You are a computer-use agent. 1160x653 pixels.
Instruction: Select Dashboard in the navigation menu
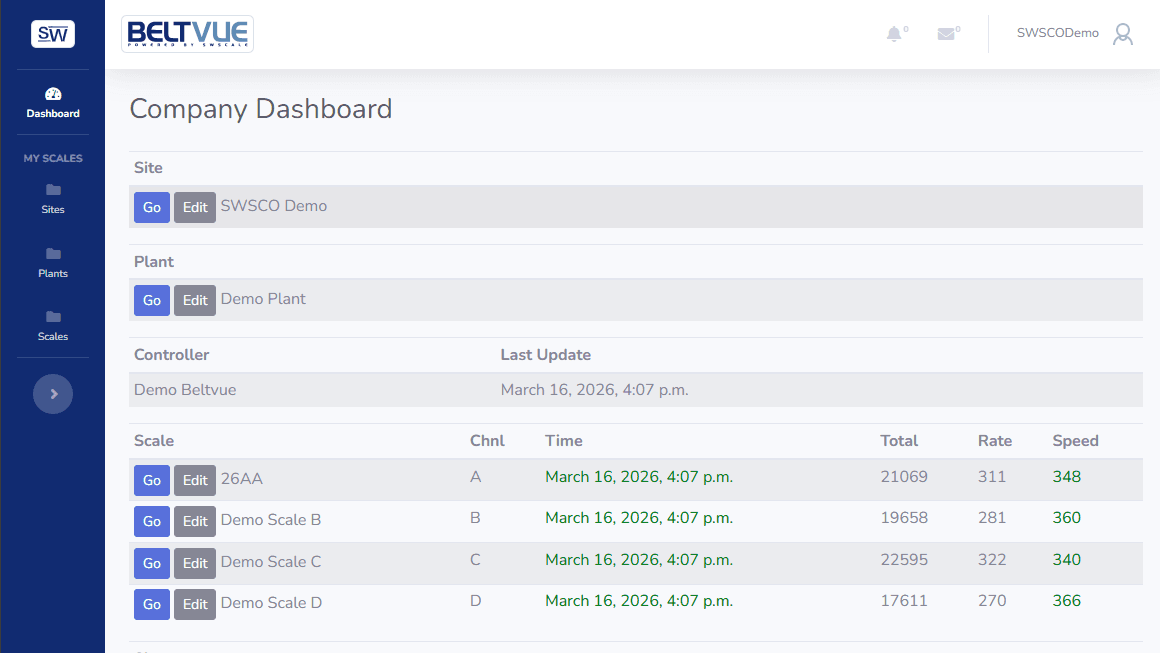52,113
